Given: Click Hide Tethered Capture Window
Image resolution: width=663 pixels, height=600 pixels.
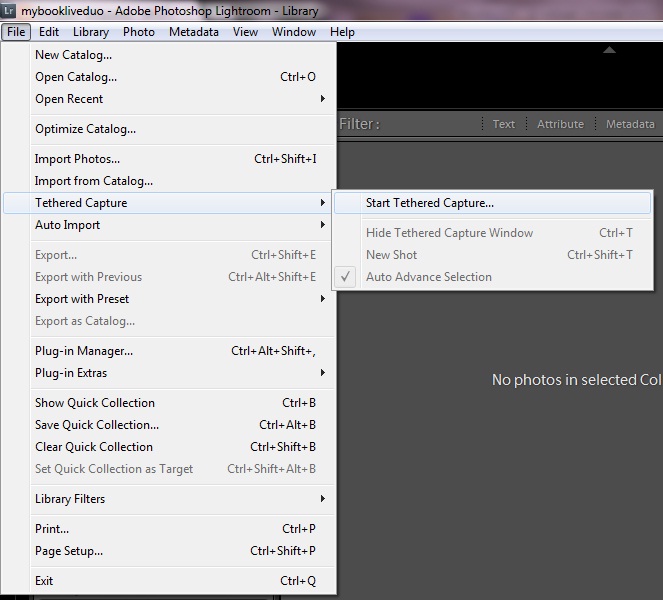Looking at the screenshot, I should (493, 233).
